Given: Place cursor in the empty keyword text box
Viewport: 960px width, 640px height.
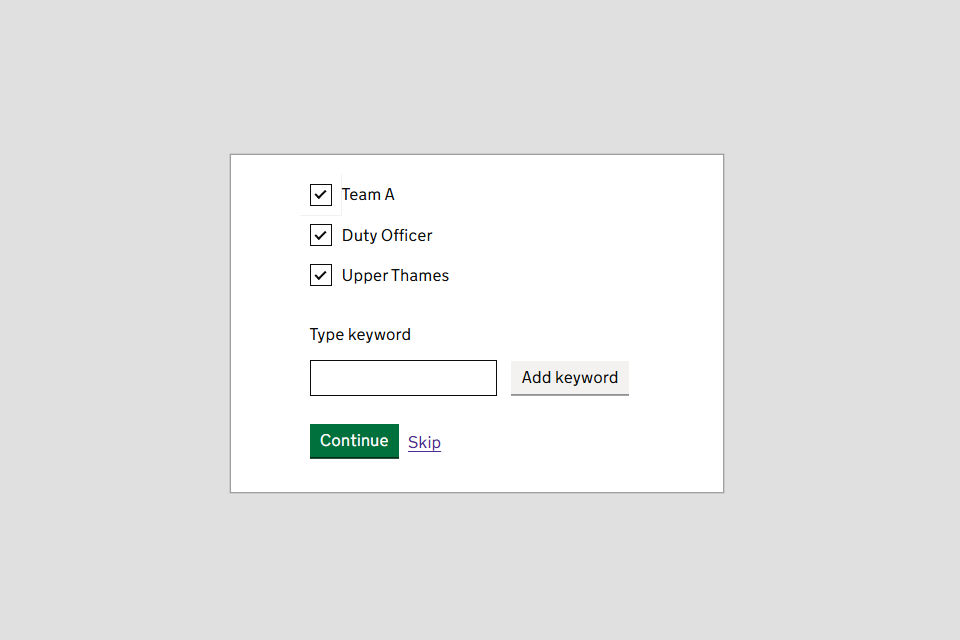Looking at the screenshot, I should (403, 378).
